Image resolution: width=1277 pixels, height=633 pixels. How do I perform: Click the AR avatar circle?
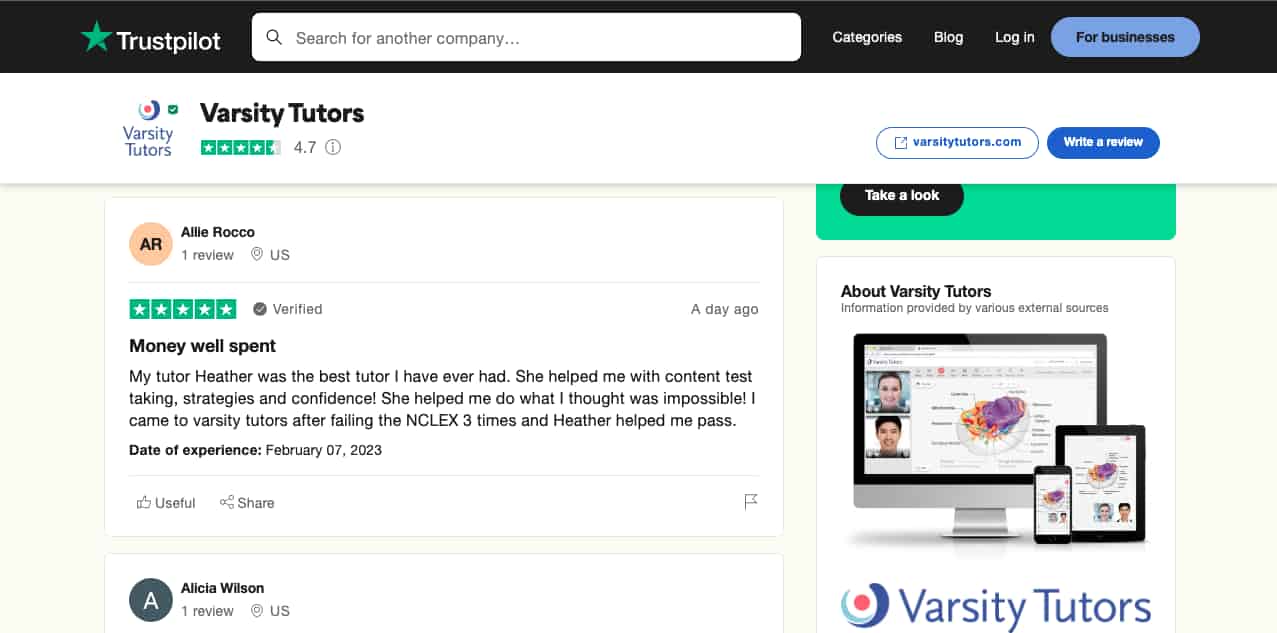click(151, 244)
